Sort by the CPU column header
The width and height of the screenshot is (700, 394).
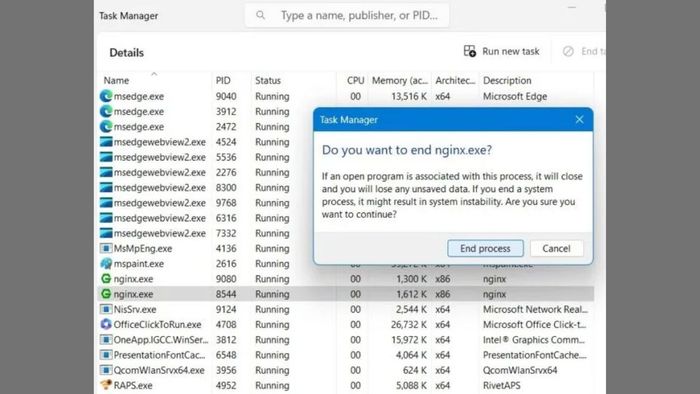click(355, 80)
